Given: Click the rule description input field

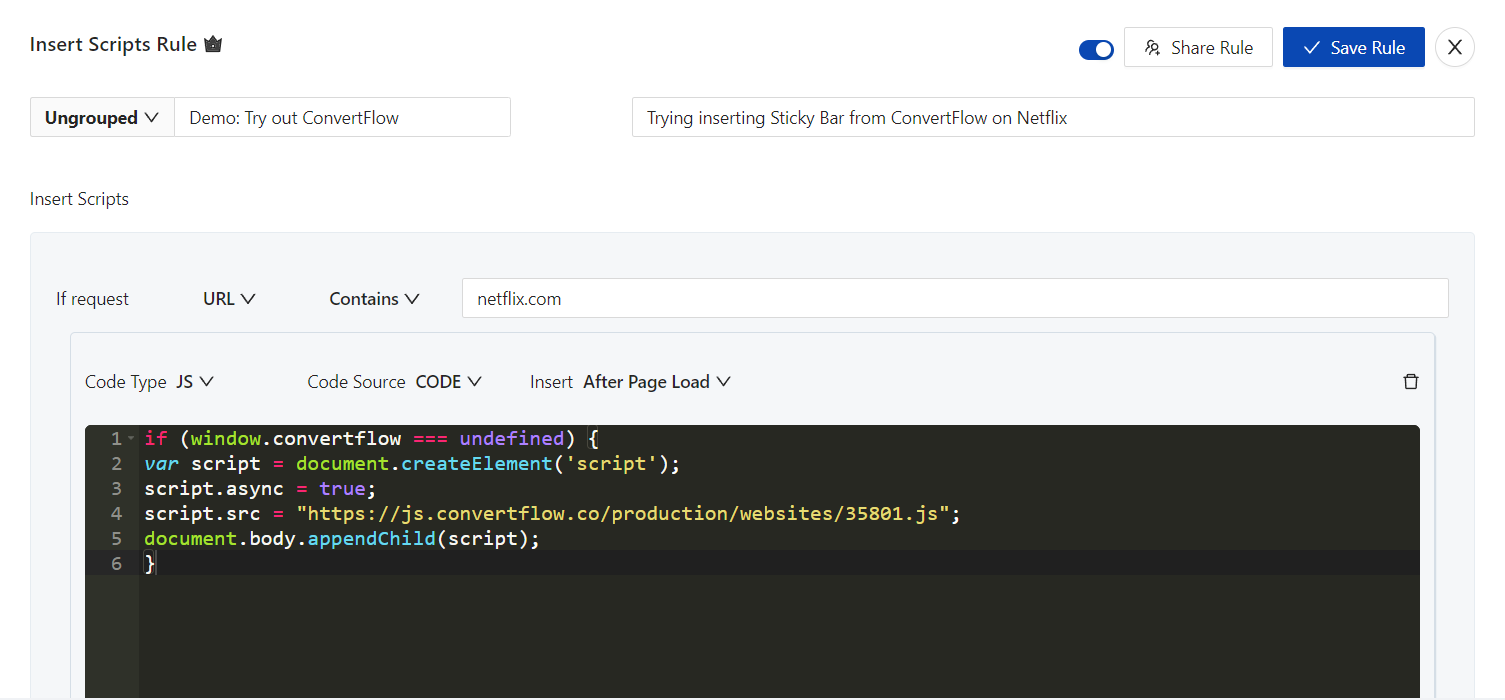Looking at the screenshot, I should tap(1053, 117).
